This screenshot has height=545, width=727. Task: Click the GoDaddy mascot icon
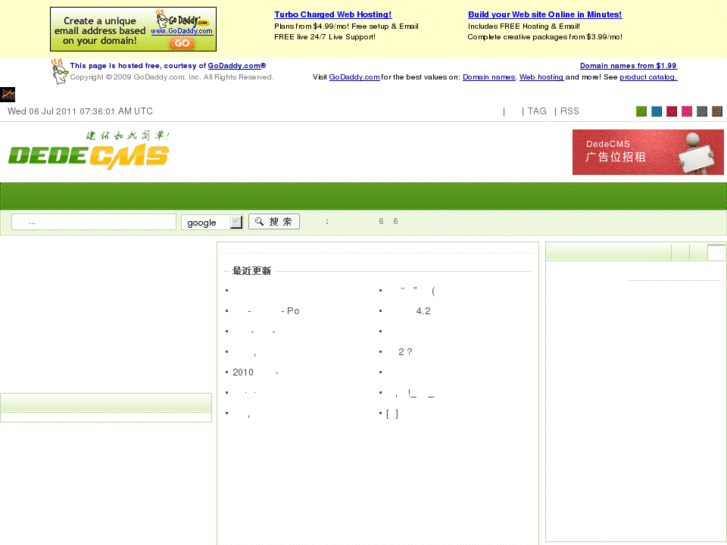(x=59, y=71)
